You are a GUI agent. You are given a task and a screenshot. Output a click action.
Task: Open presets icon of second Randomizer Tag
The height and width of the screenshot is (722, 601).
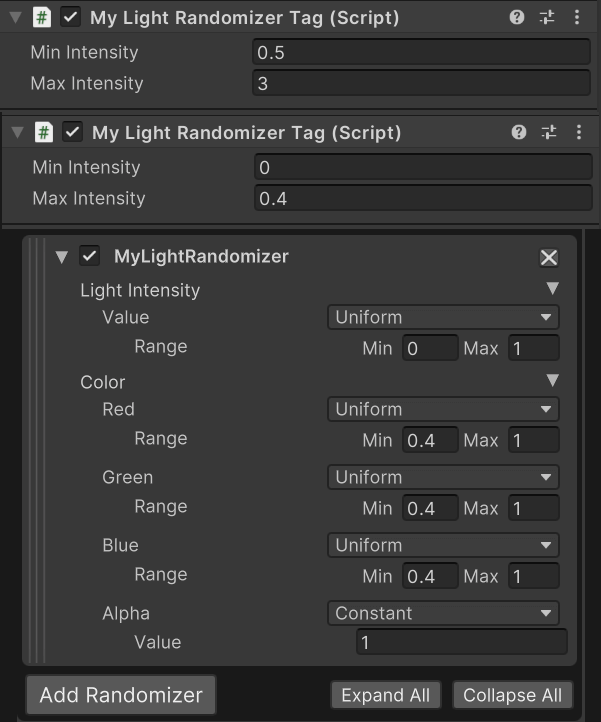(548, 133)
